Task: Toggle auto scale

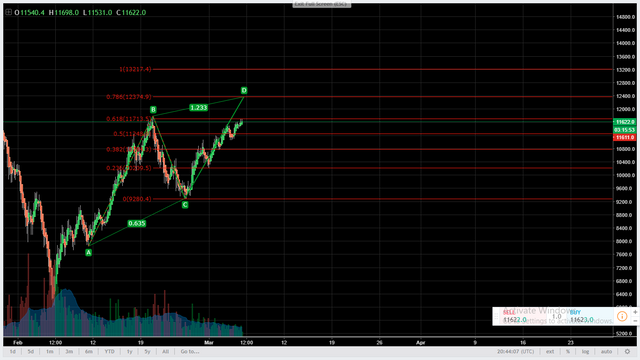Action: 607,351
